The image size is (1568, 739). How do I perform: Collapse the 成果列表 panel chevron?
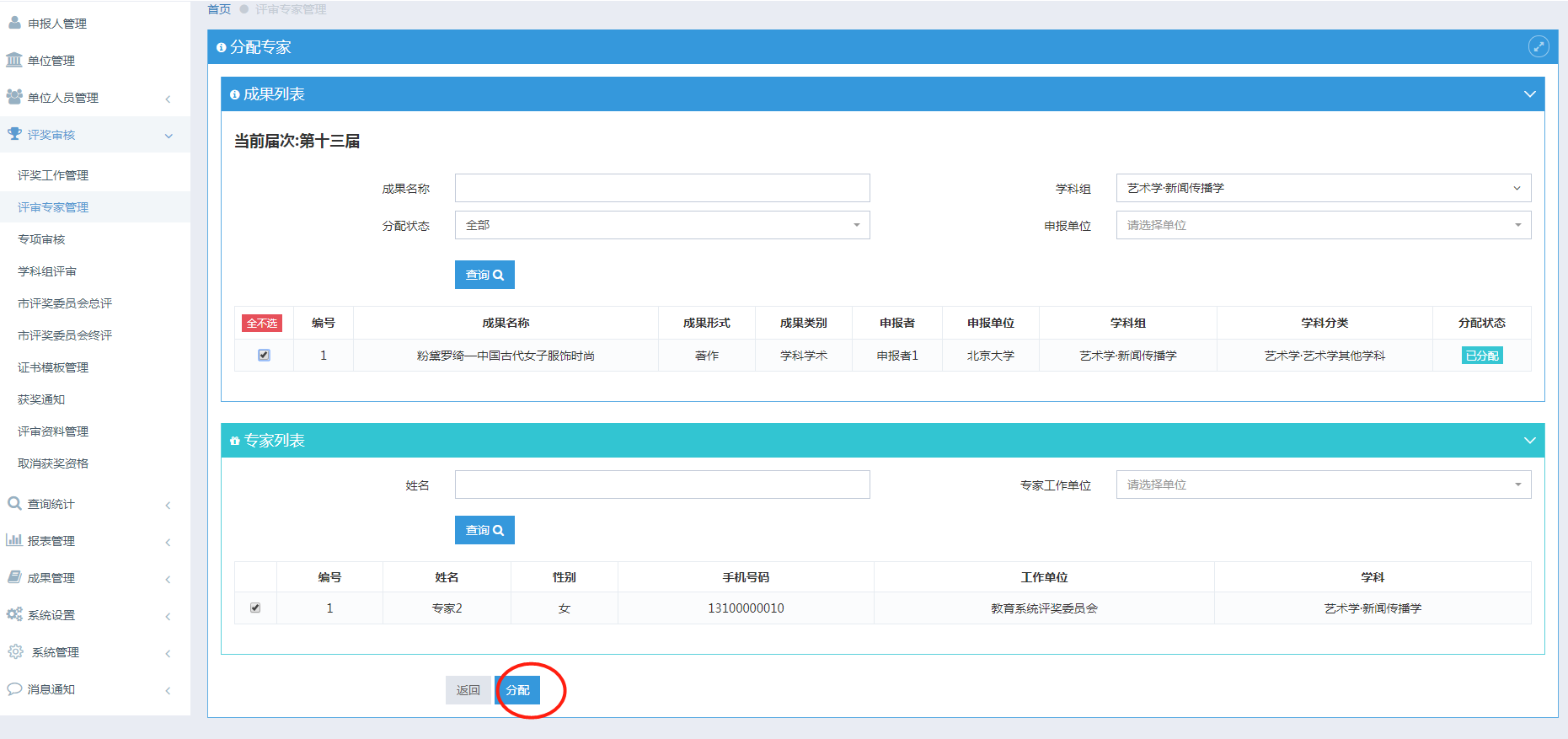[1530, 94]
